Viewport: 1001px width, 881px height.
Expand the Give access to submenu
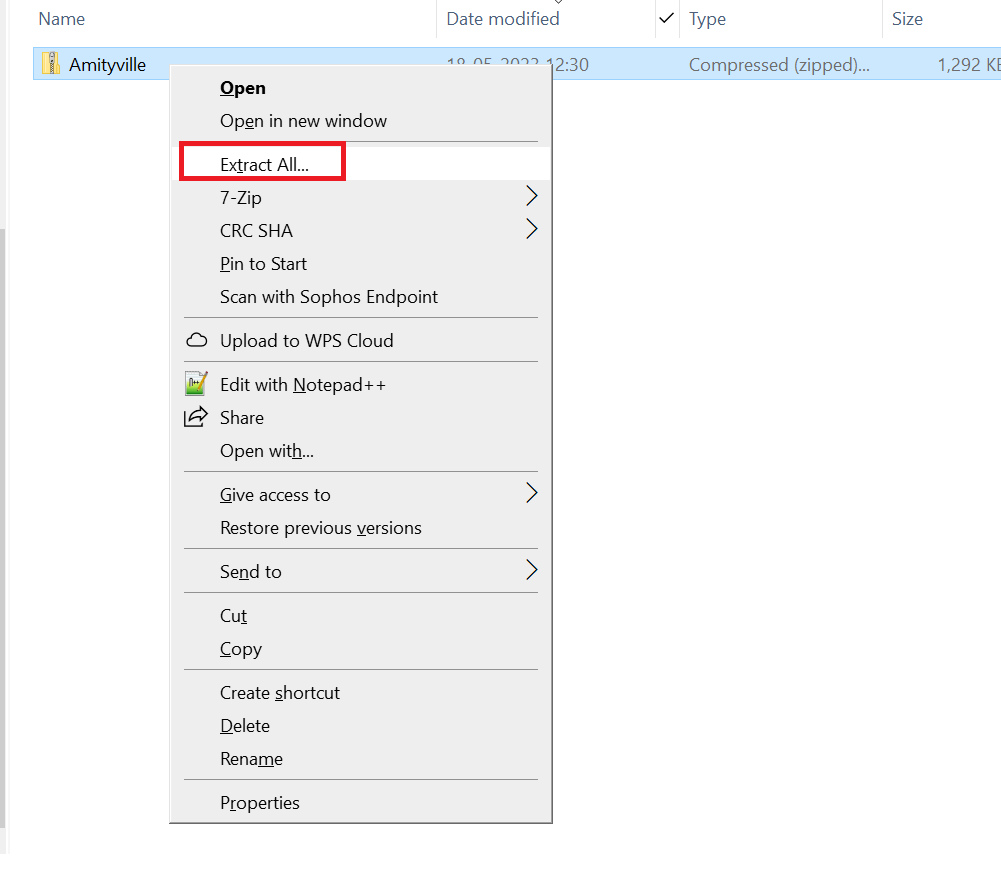click(x=531, y=494)
